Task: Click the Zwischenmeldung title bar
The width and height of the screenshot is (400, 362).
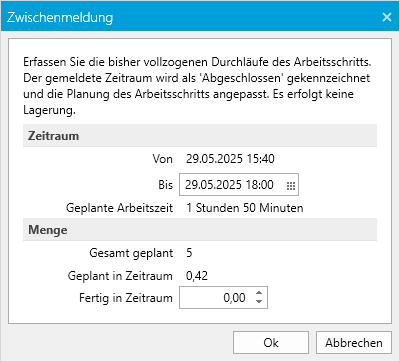Action: [x=200, y=17]
